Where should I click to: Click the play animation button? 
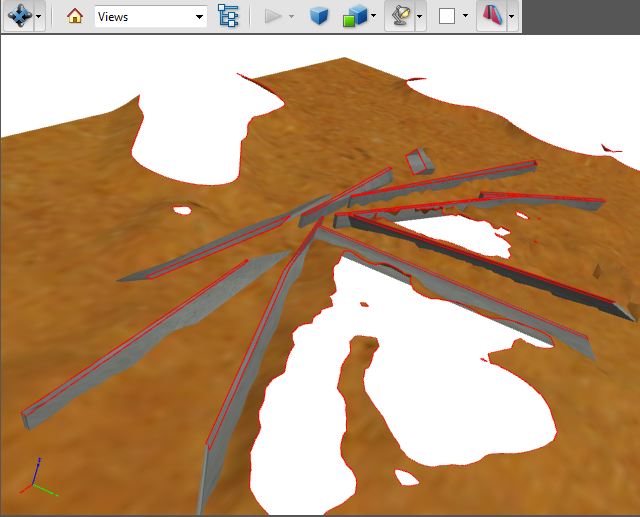point(273,16)
